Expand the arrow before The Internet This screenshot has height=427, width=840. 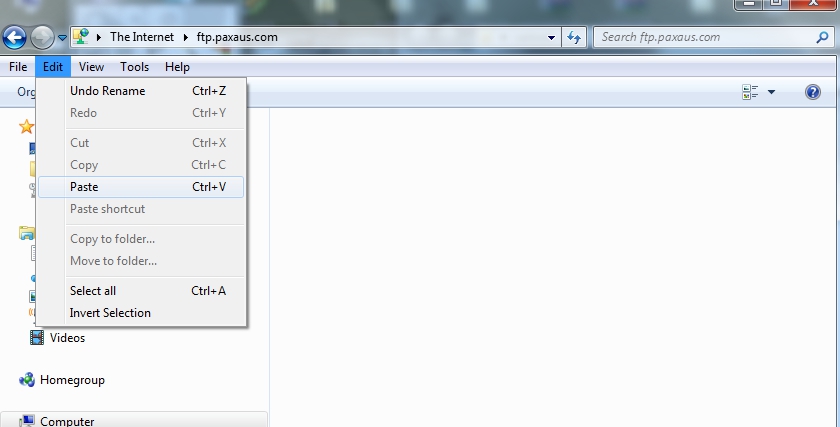pos(99,38)
